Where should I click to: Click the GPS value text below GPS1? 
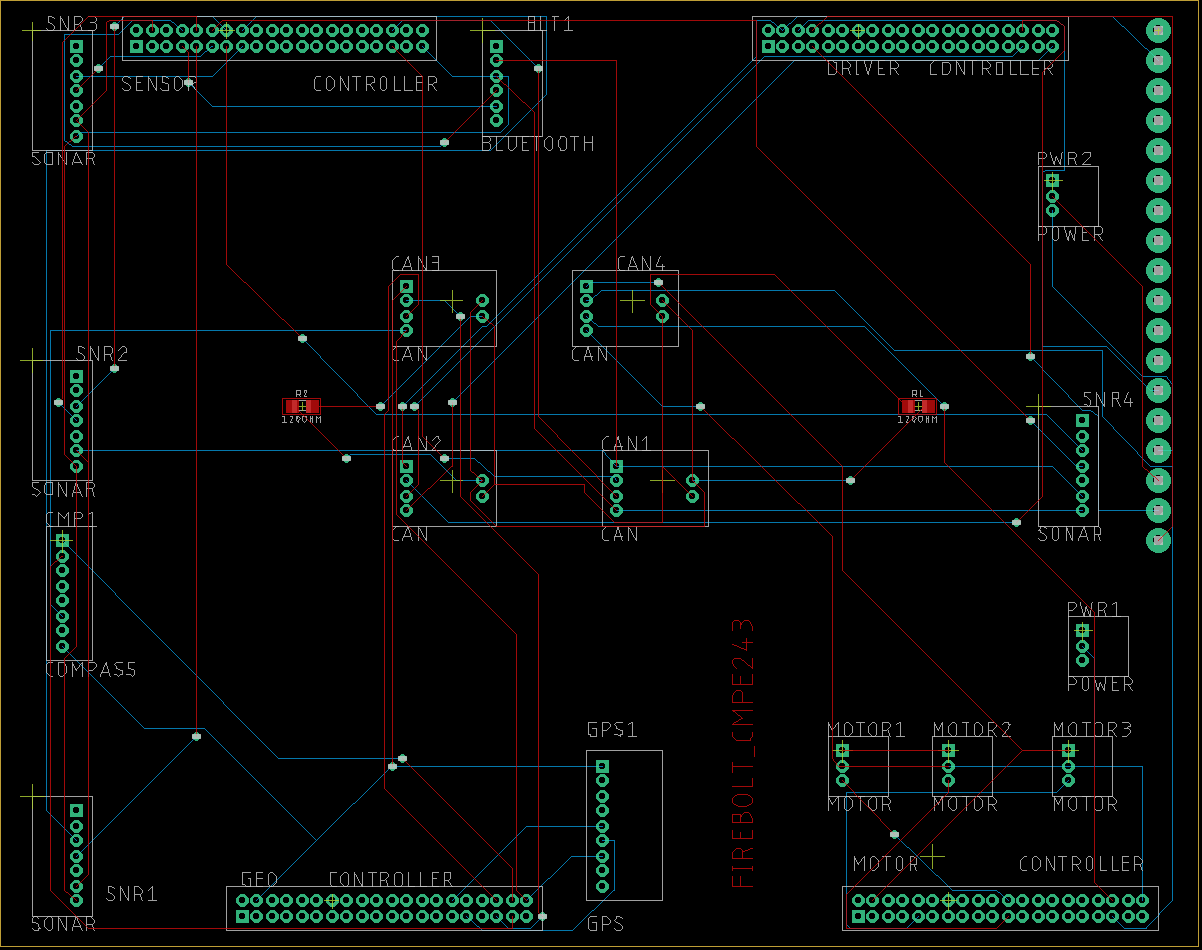pyautogui.click(x=605, y=924)
